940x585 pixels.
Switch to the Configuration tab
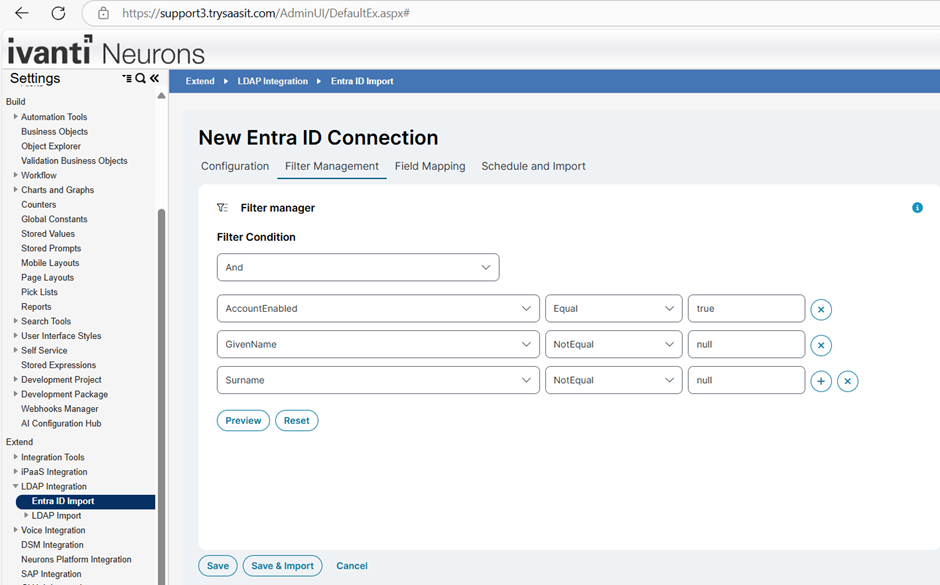[x=234, y=166]
